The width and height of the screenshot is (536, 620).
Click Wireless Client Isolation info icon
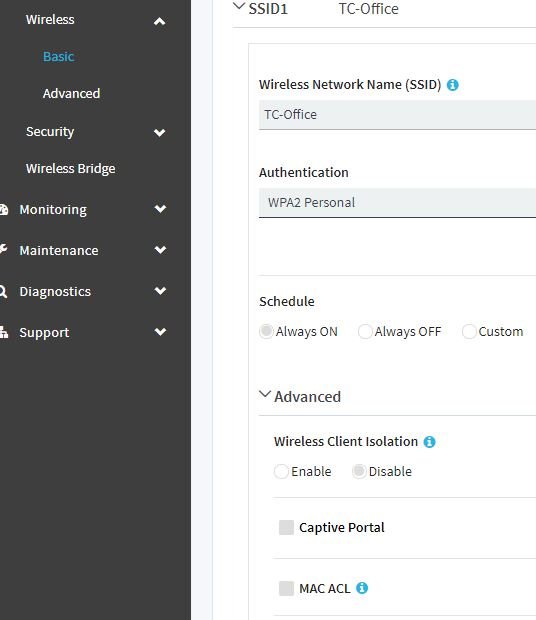tap(429, 442)
